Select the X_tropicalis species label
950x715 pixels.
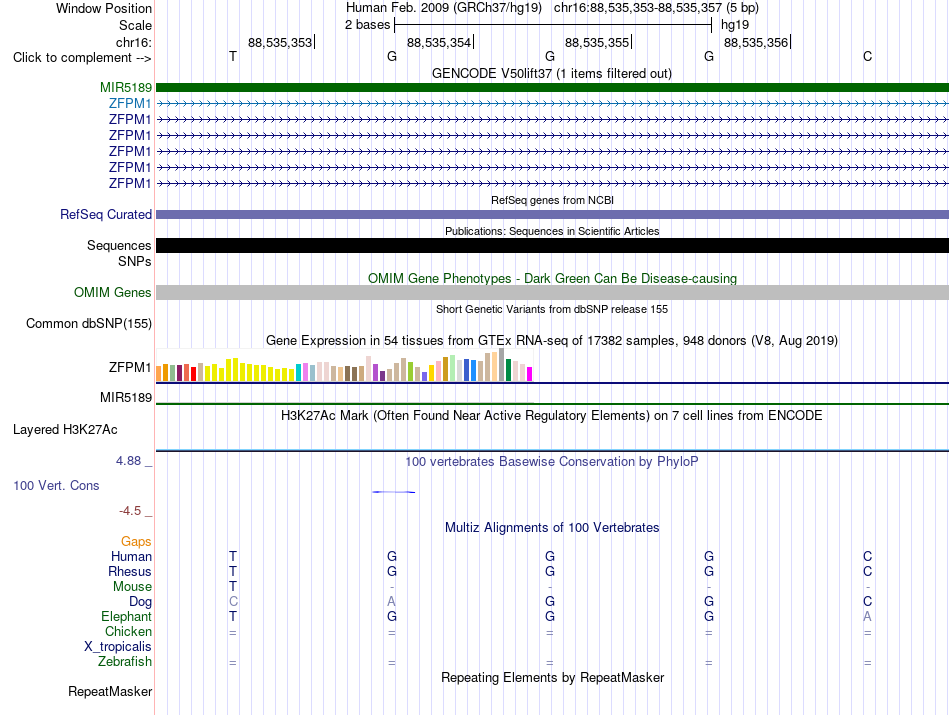(x=118, y=647)
